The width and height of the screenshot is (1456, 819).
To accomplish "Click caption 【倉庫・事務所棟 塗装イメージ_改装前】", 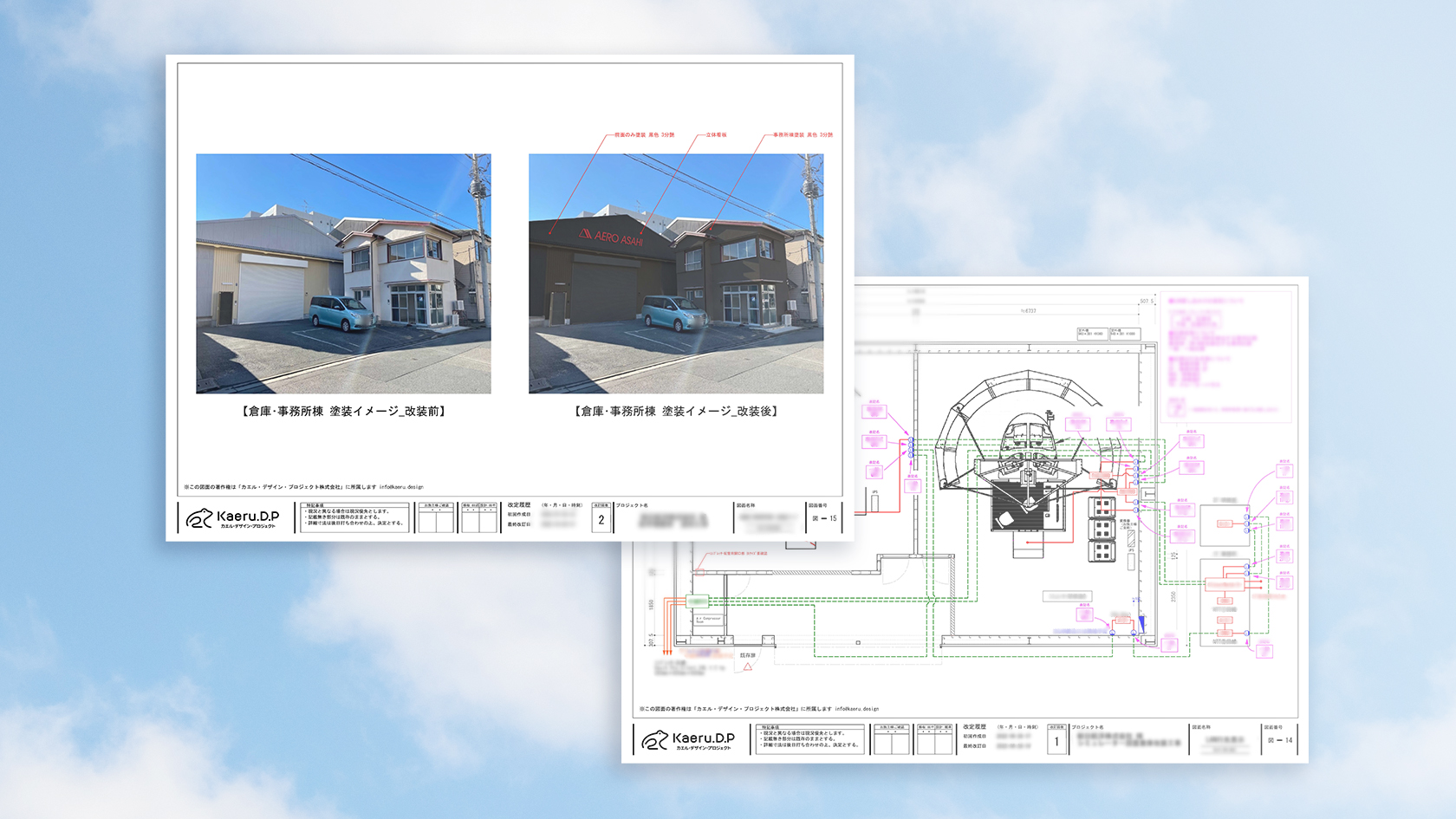I will [343, 411].
